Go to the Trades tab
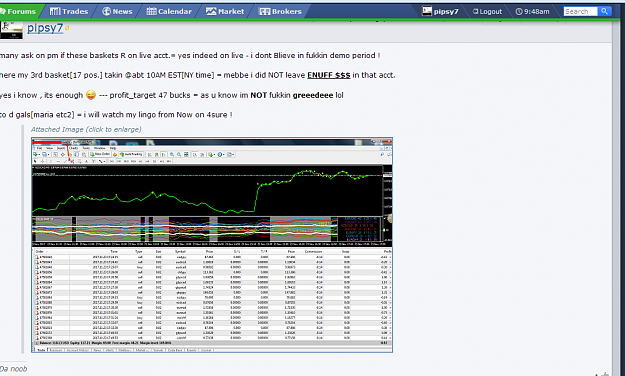The width and height of the screenshot is (625, 376). (x=69, y=12)
